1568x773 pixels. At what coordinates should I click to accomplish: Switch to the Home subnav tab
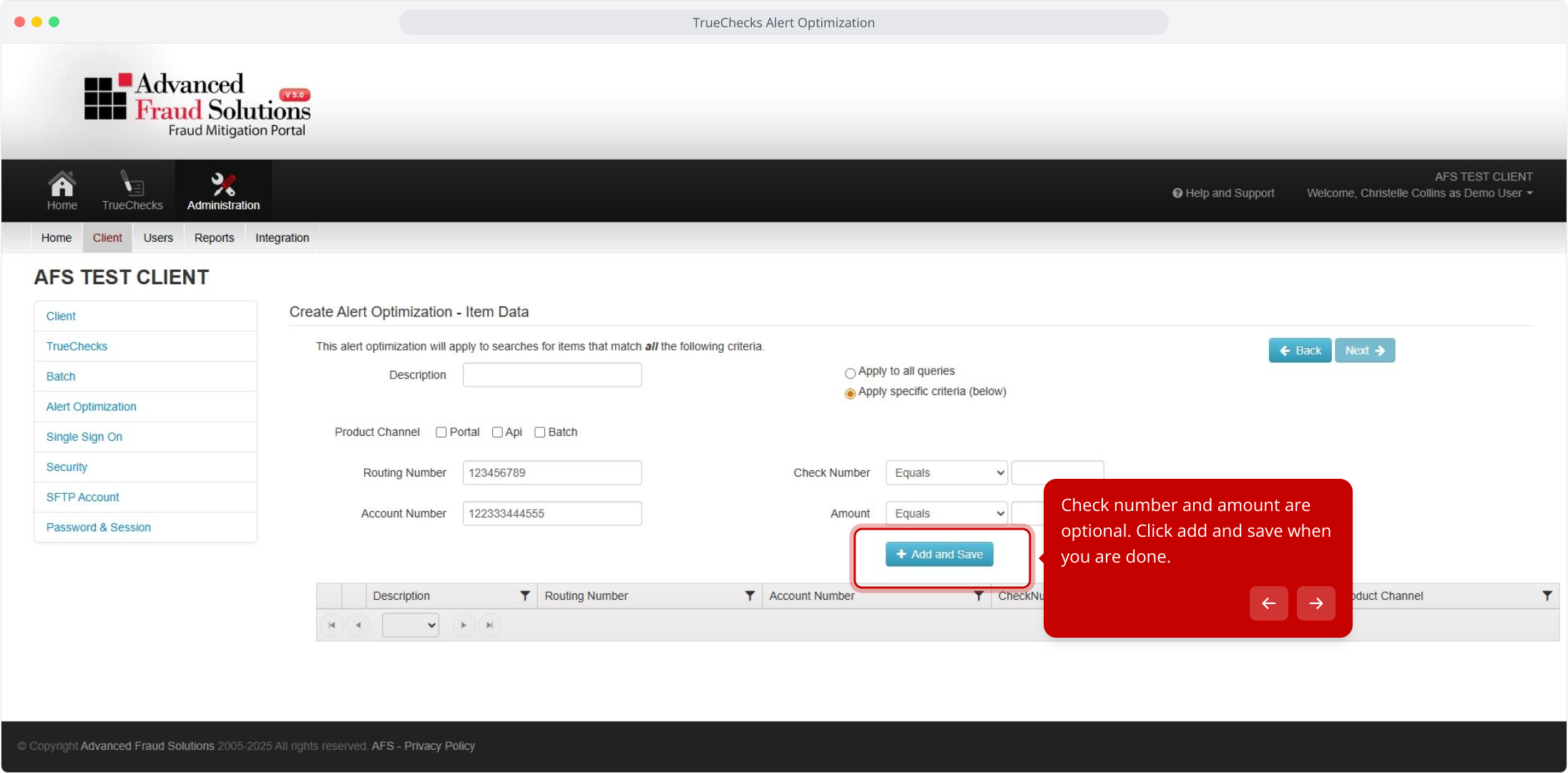(57, 238)
